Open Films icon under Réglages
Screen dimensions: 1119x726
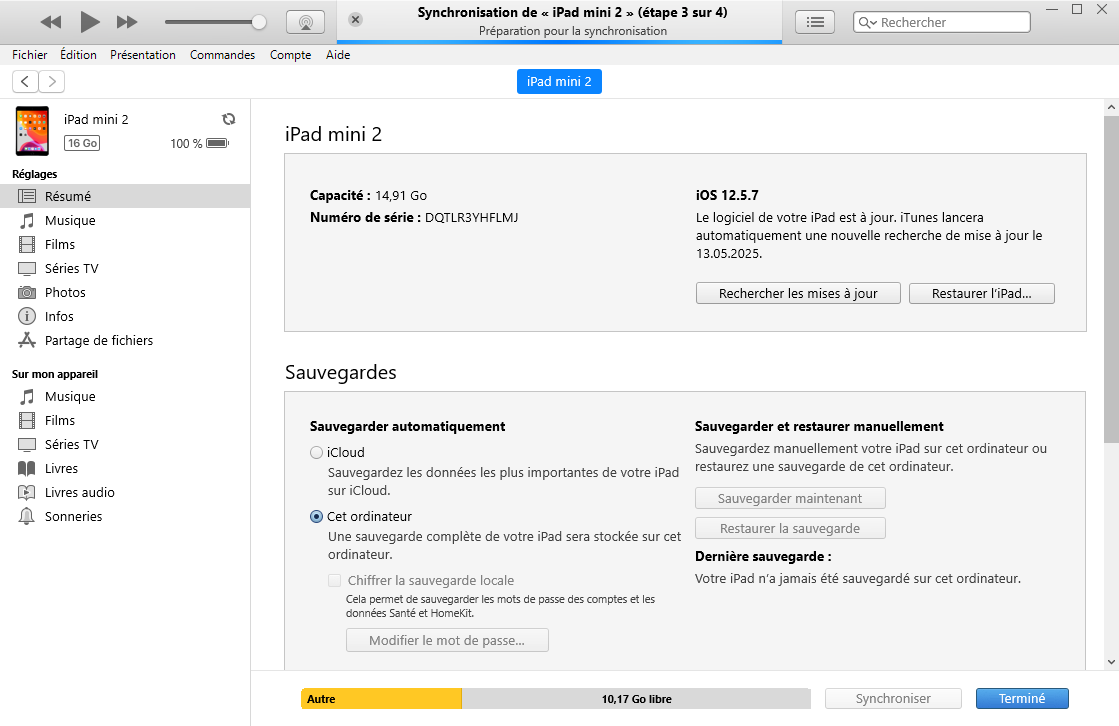coord(26,244)
